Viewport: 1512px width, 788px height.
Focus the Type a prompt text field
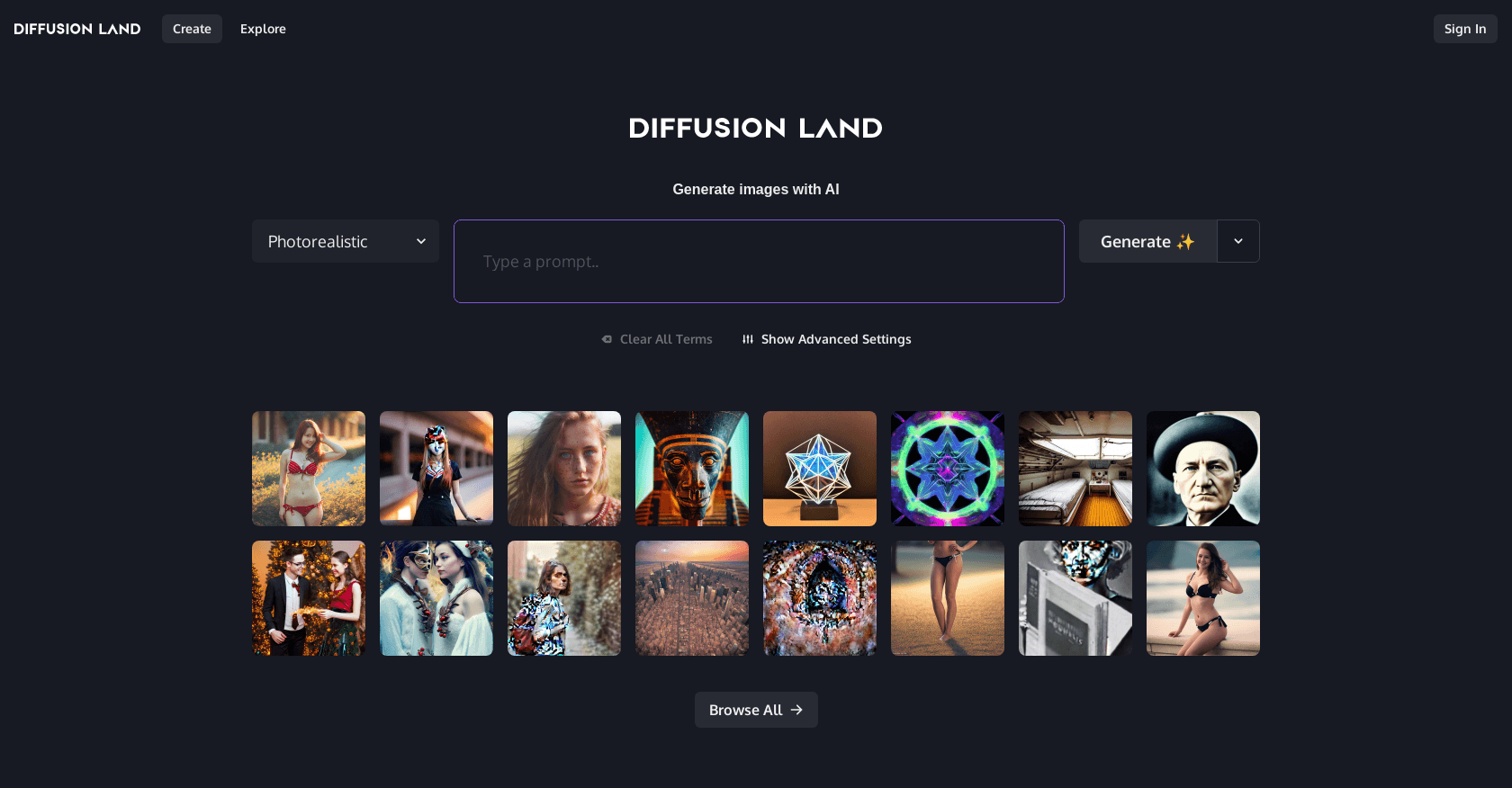click(759, 261)
